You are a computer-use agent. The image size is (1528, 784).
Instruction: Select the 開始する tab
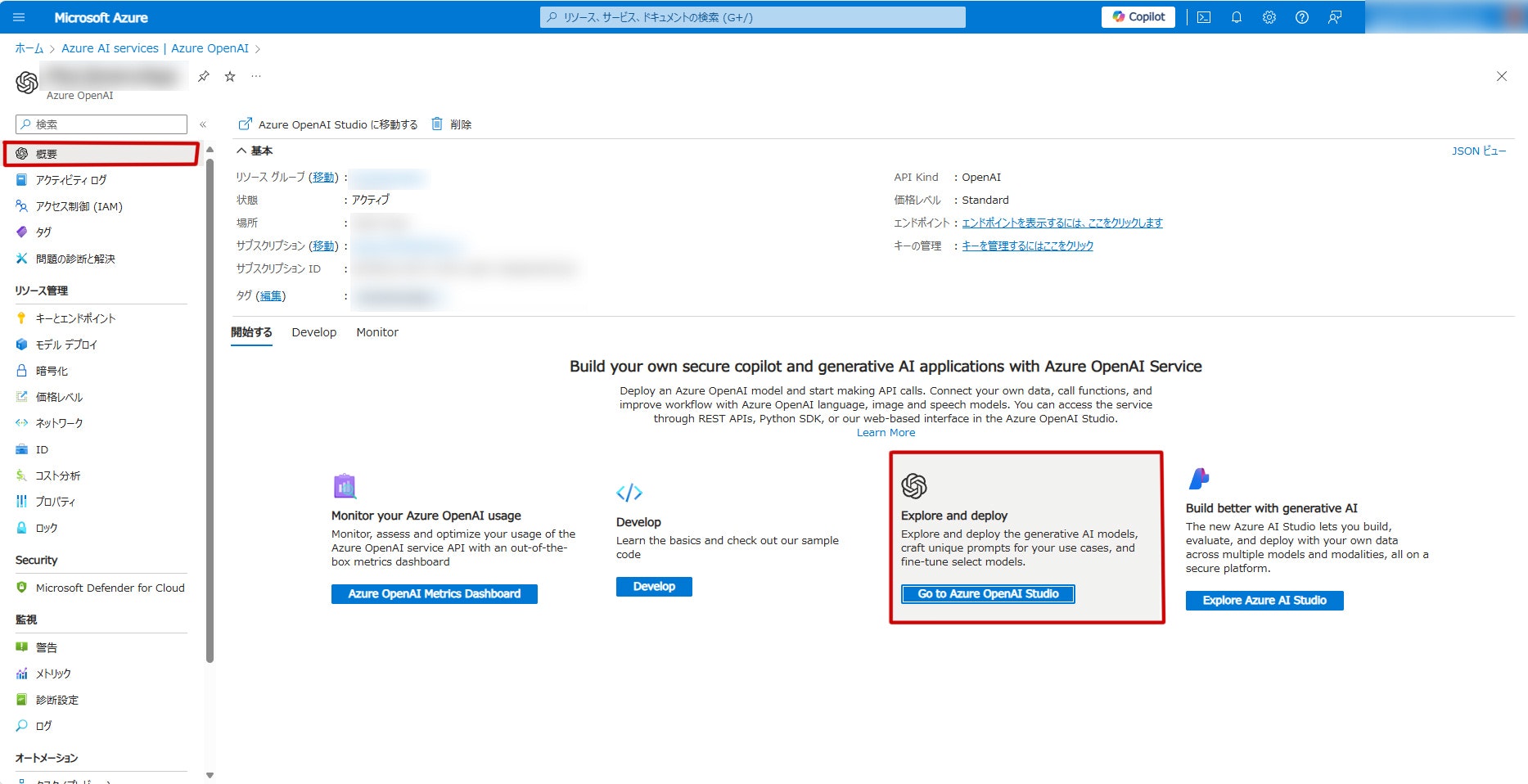[251, 332]
